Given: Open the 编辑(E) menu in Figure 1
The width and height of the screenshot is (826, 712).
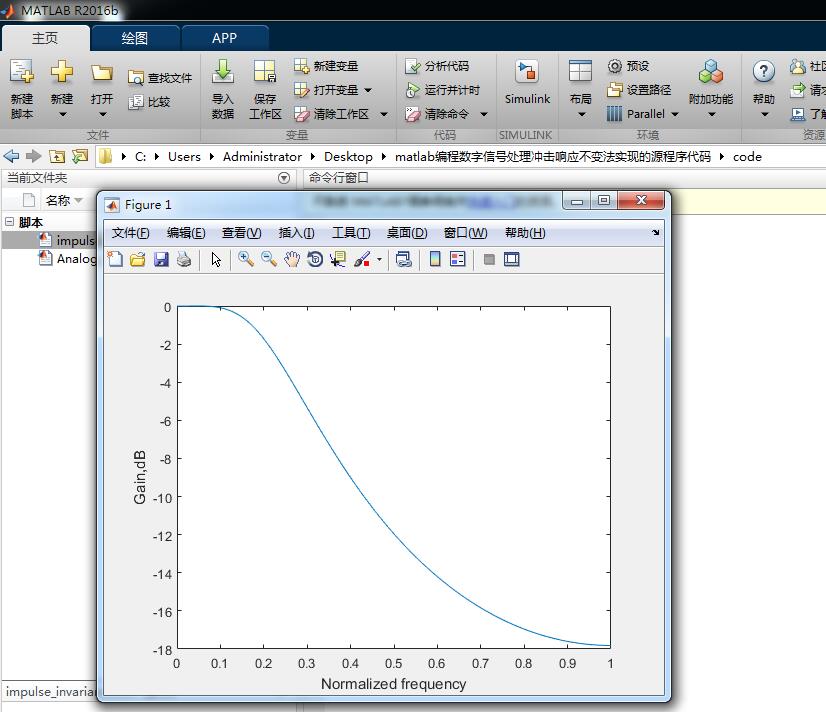Looking at the screenshot, I should [x=185, y=232].
